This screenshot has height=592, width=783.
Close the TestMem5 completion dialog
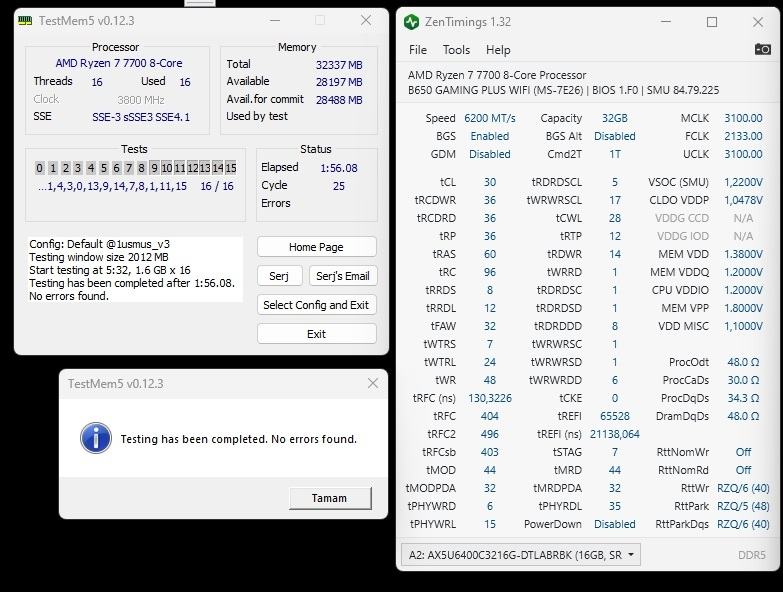tap(373, 383)
